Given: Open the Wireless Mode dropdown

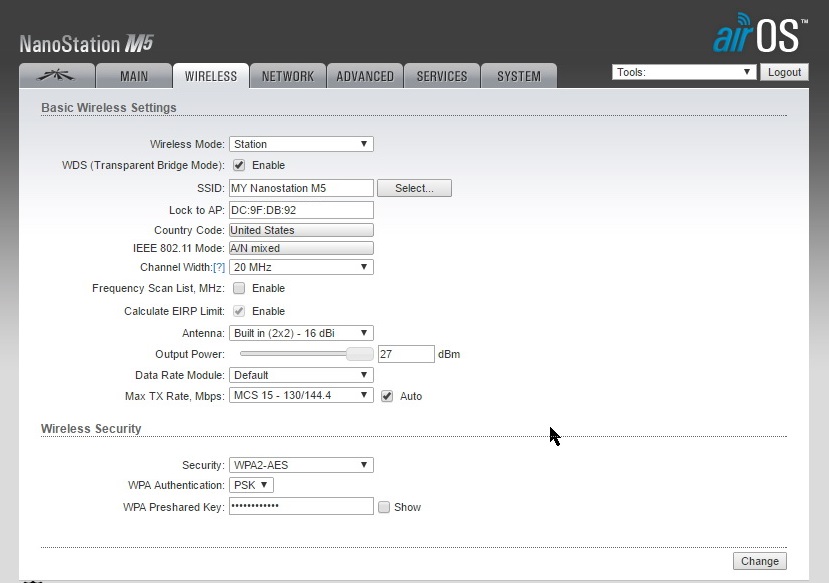Looking at the screenshot, I should [x=301, y=144].
